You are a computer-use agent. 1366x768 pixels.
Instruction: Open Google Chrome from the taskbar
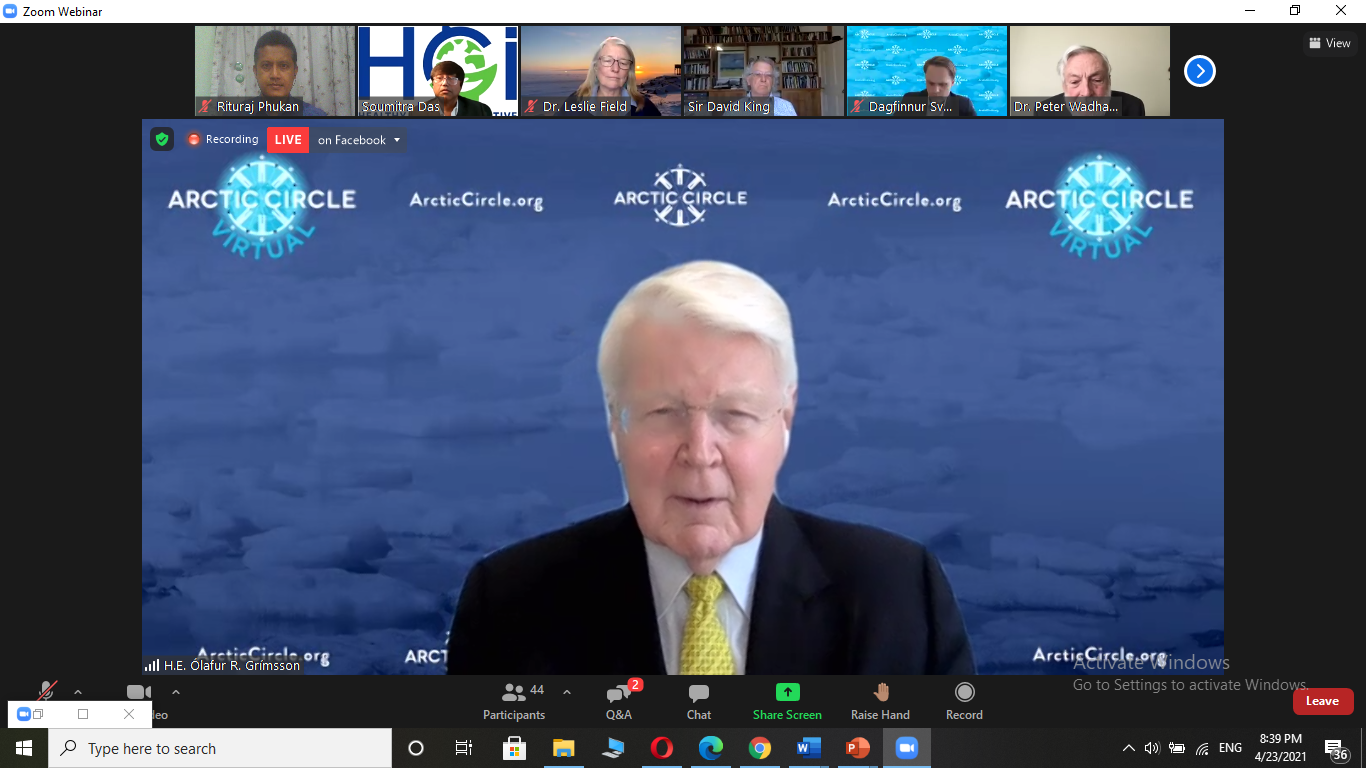click(760, 748)
